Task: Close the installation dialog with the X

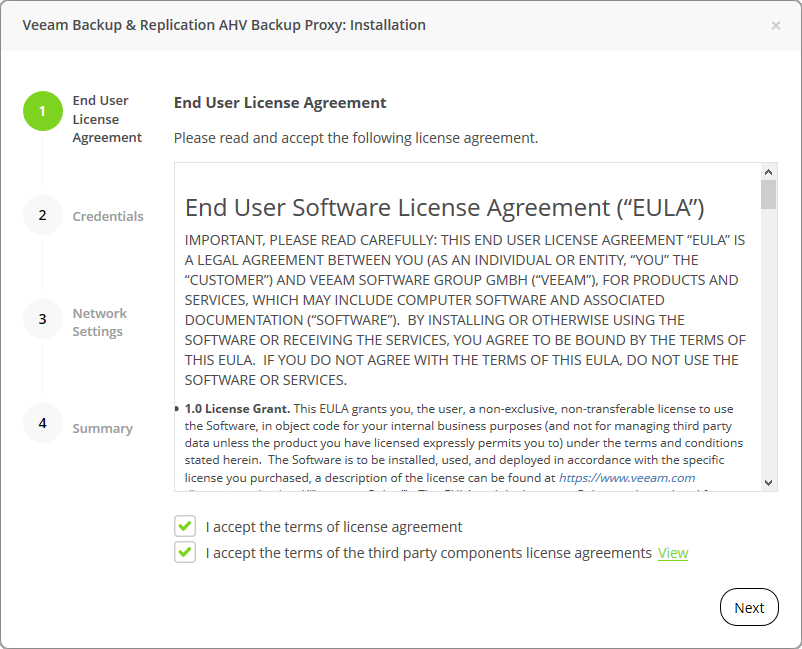Action: [x=776, y=26]
